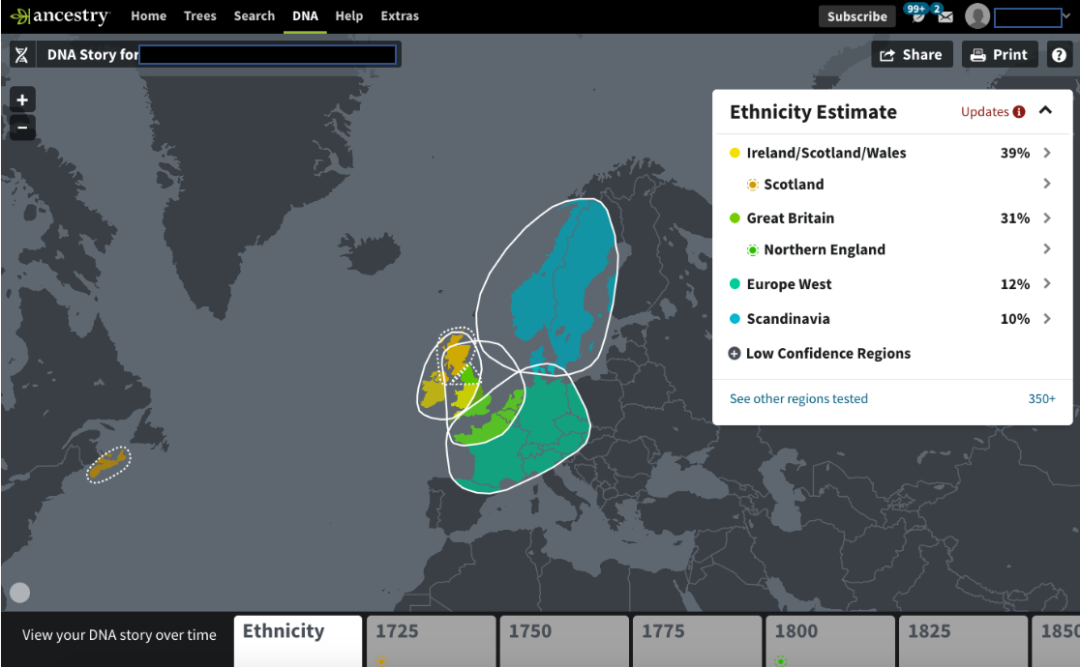Click the DNA strand icon beside DNA Story

(x=22, y=54)
